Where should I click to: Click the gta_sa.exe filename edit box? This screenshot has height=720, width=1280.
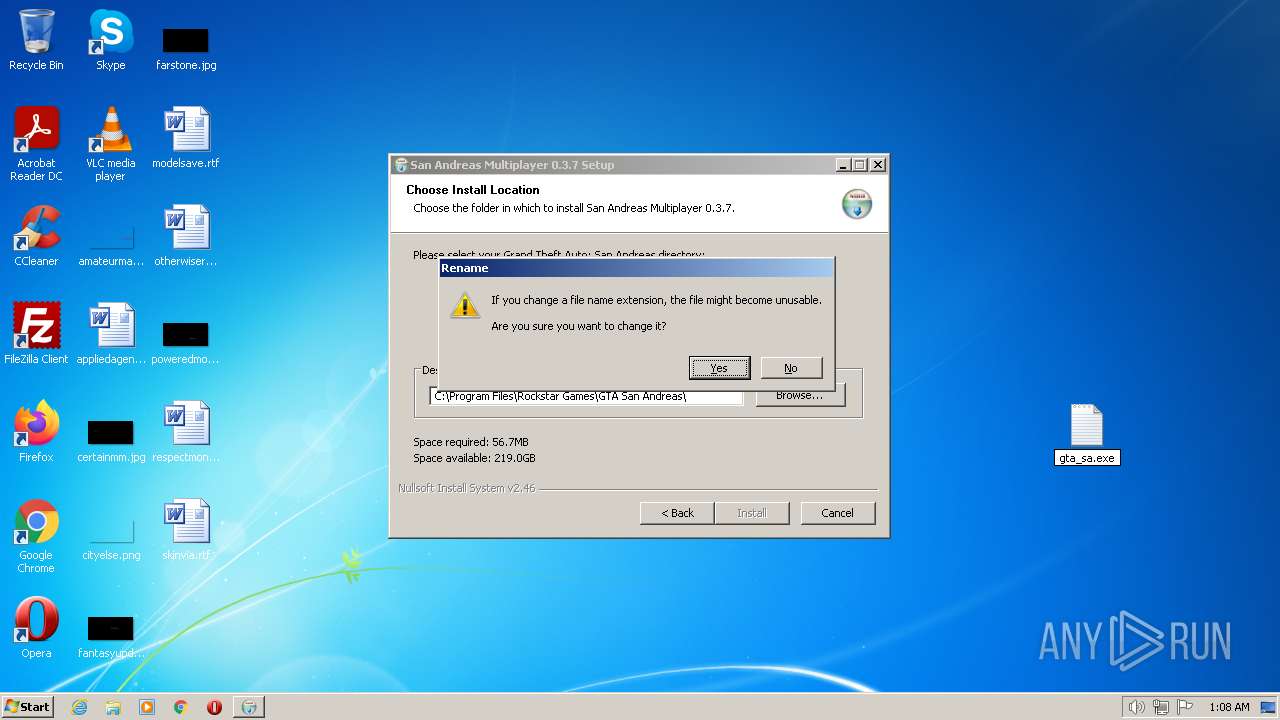coord(1087,458)
